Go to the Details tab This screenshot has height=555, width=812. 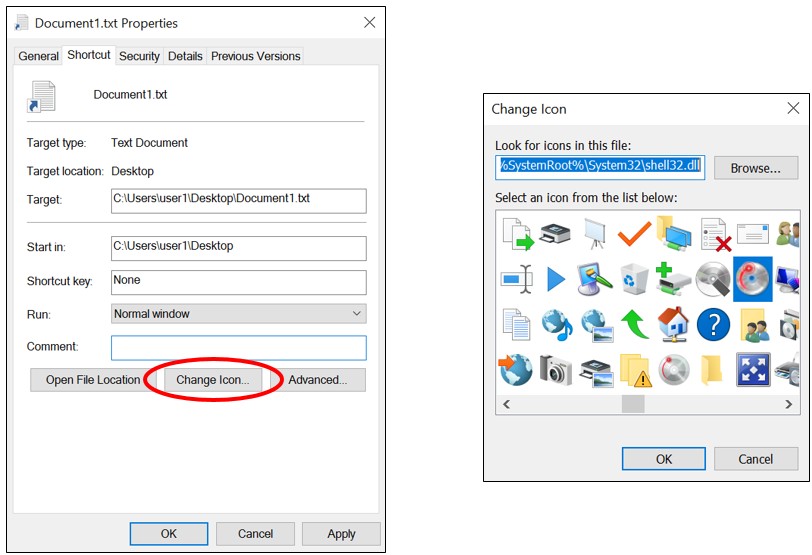click(x=185, y=56)
